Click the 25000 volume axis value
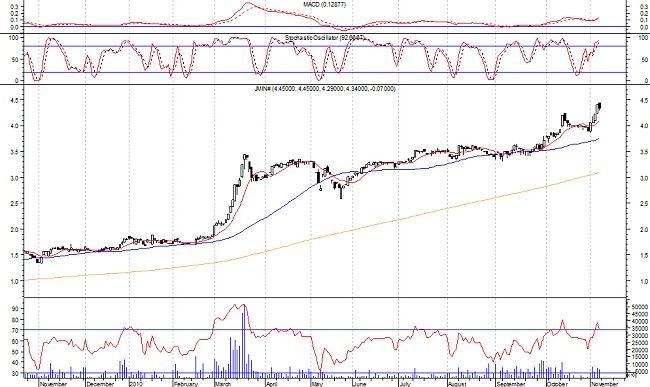 (x=639, y=343)
